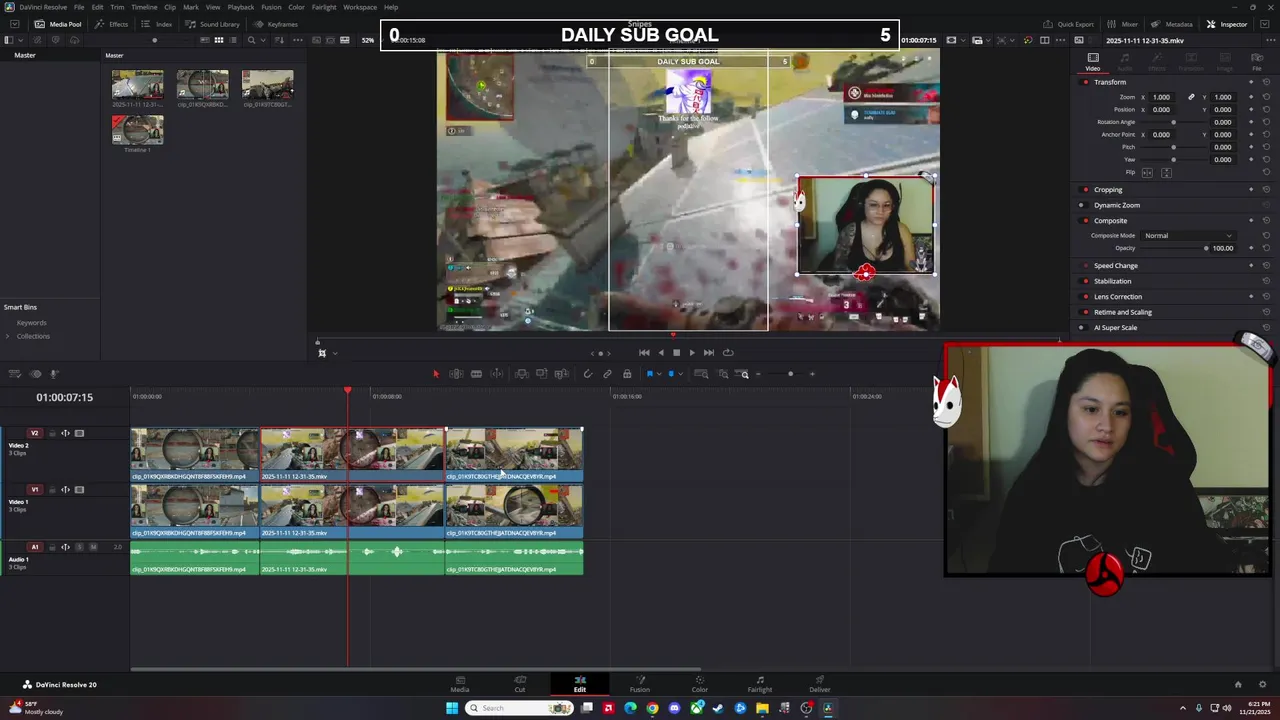Image resolution: width=1280 pixels, height=720 pixels.
Task: Reset the Transform section parameters
Action: [1266, 82]
